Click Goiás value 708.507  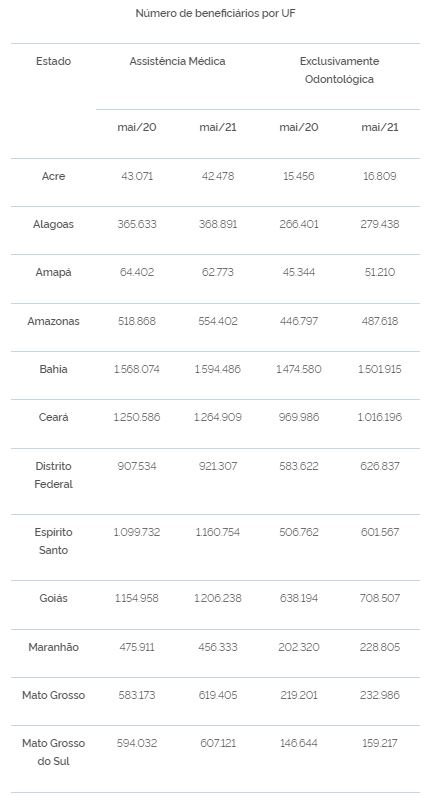tap(380, 599)
